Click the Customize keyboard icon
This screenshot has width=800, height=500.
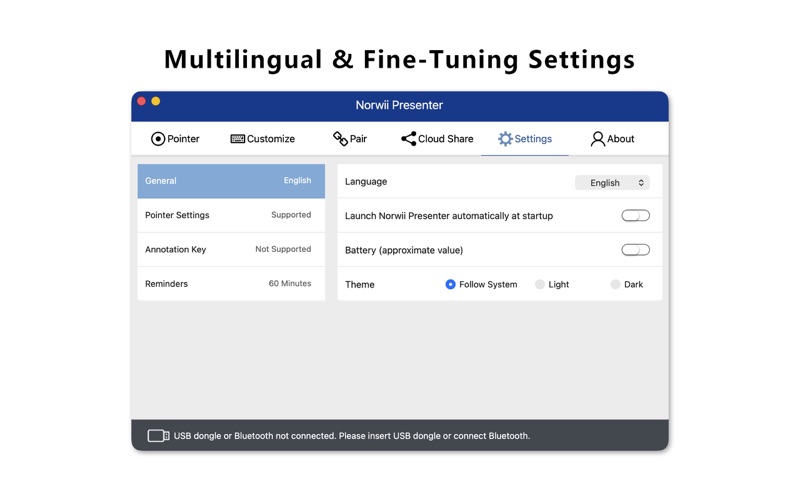coord(237,139)
